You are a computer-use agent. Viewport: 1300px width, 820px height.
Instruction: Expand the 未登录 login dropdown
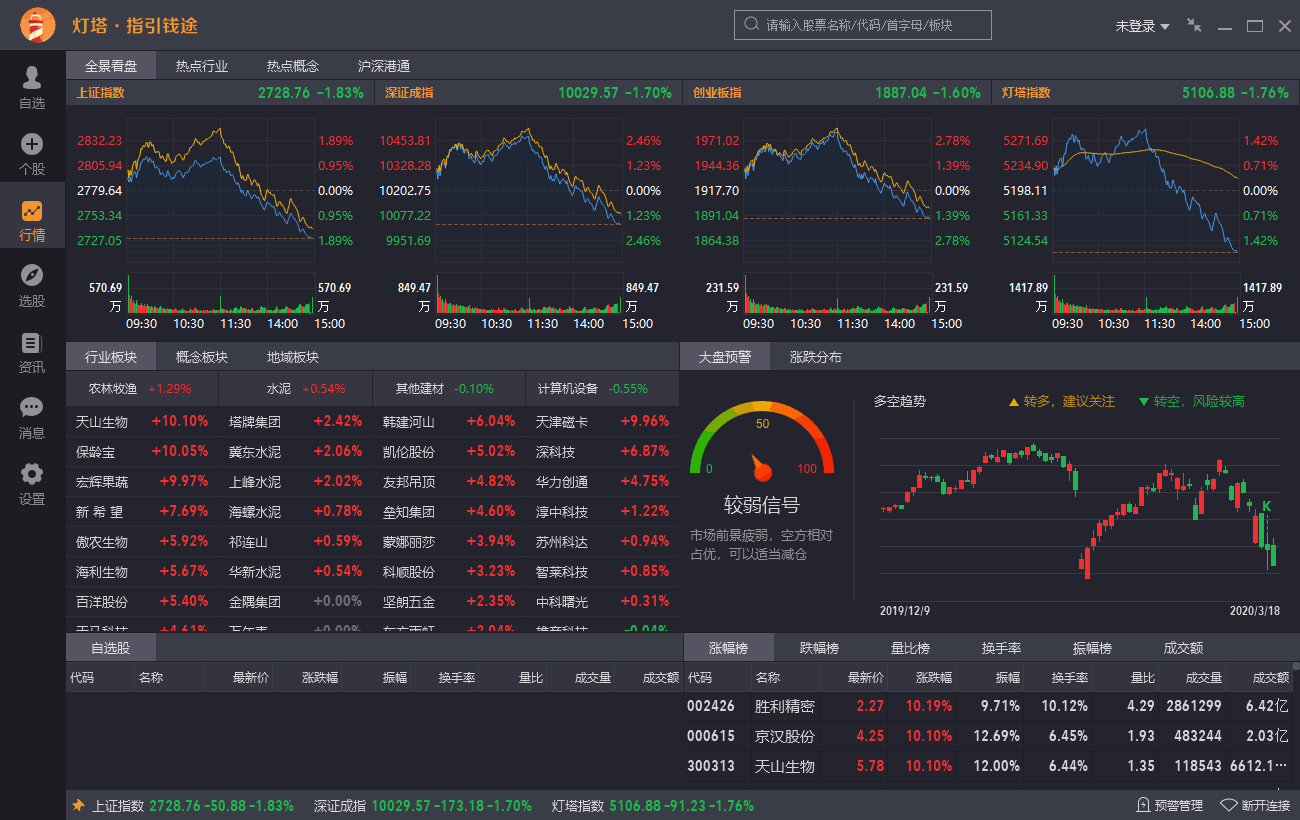1142,26
